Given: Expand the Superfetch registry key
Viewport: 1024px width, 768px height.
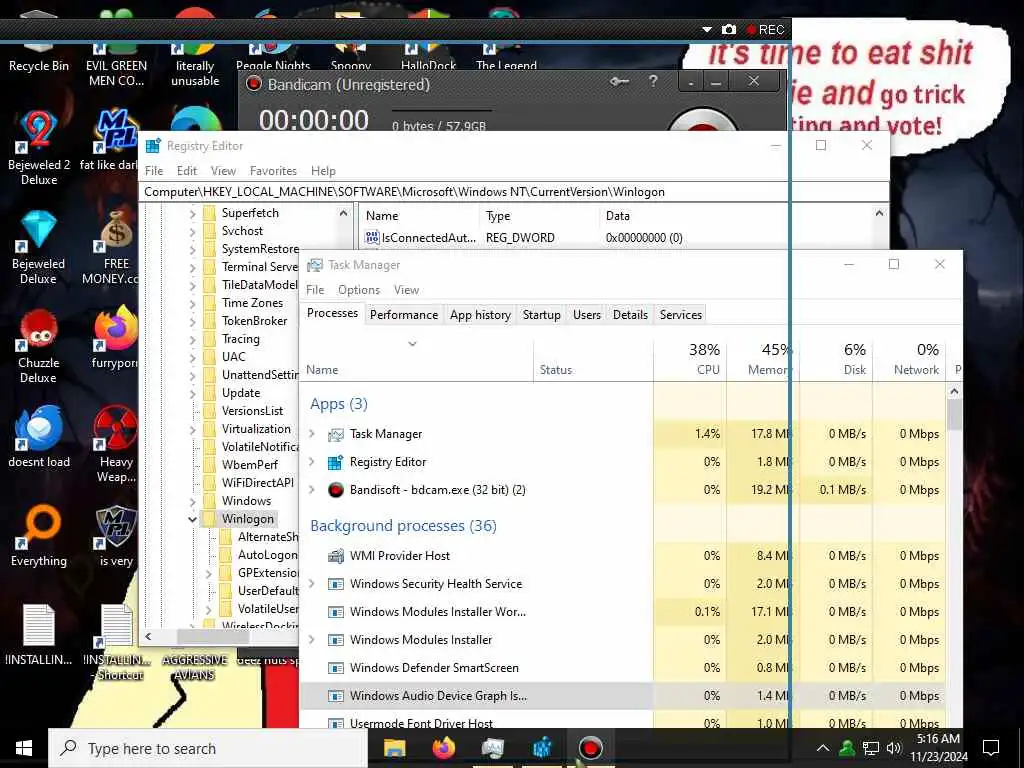Looking at the screenshot, I should point(192,214).
